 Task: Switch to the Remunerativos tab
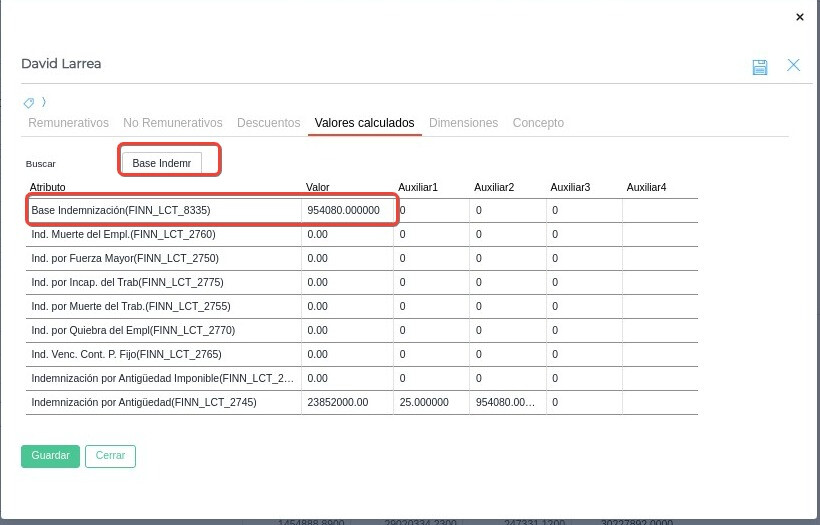tap(68, 123)
